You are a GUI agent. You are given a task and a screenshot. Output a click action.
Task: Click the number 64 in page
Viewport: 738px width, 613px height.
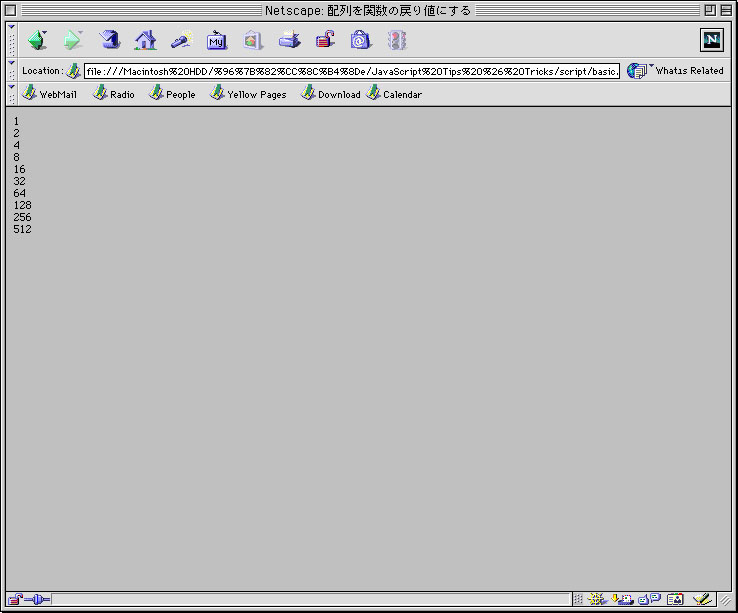coord(19,194)
